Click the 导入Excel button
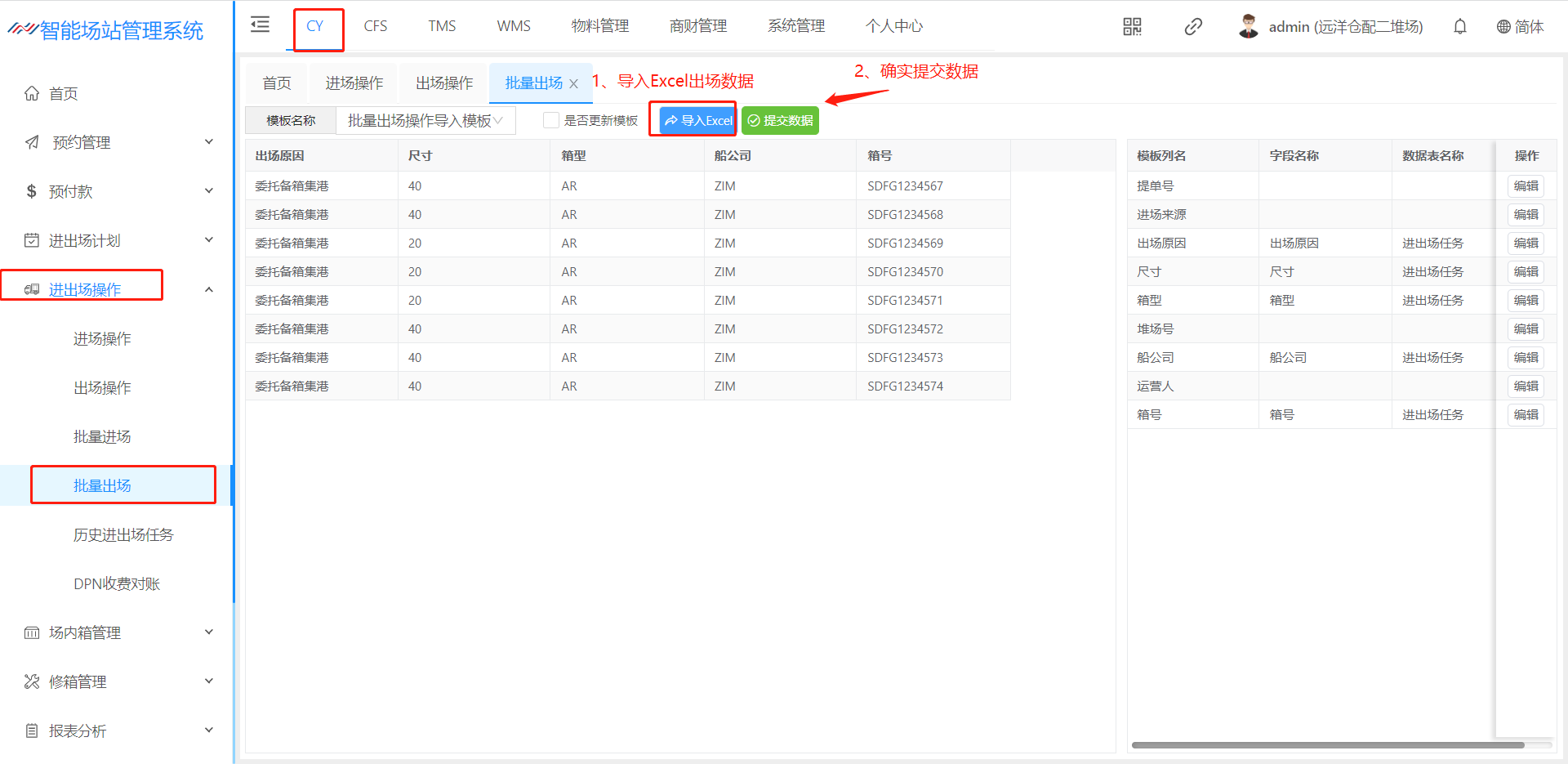Image resolution: width=1568 pixels, height=764 pixels. pyautogui.click(x=698, y=120)
